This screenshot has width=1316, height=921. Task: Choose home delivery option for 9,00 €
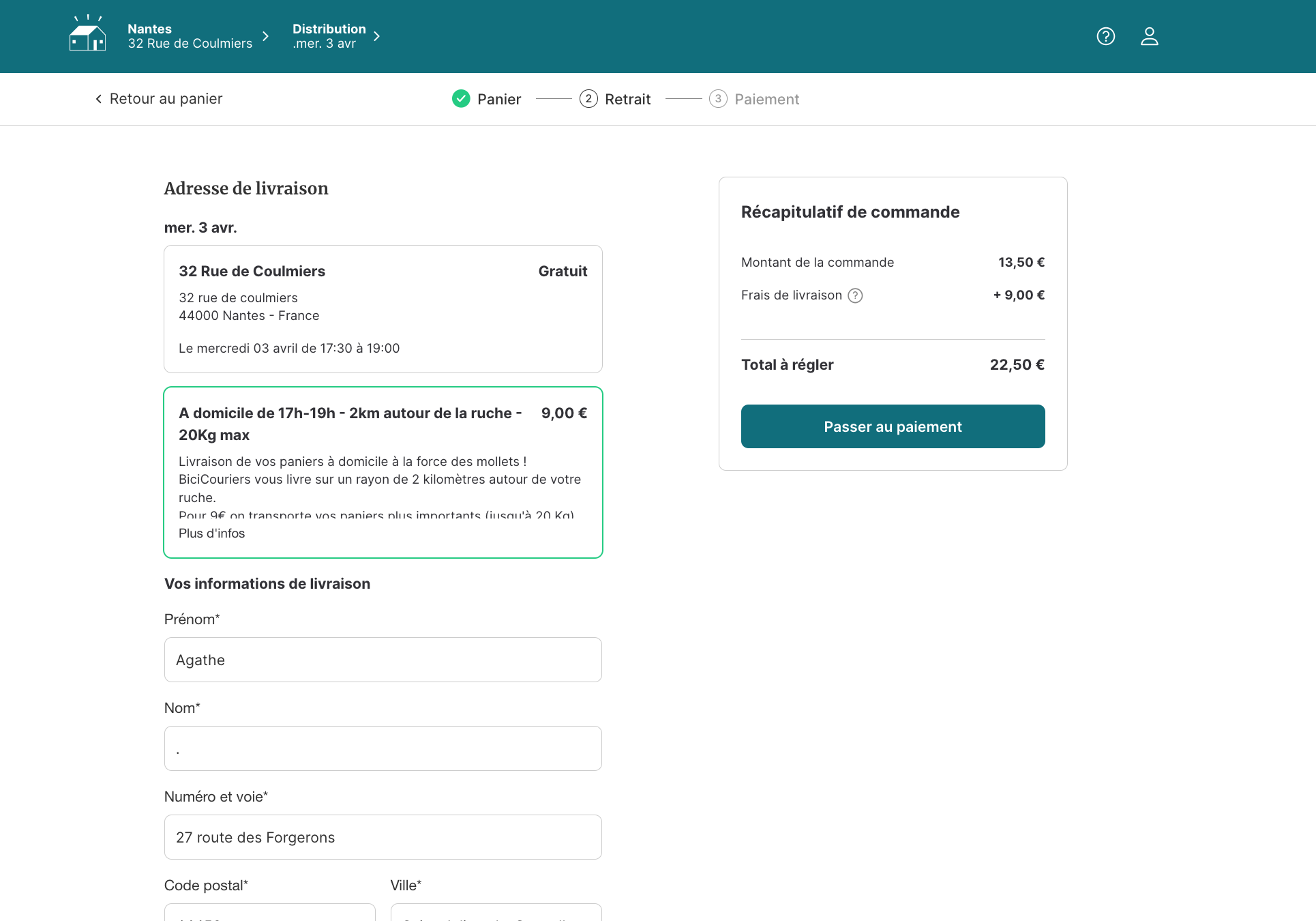coord(383,472)
